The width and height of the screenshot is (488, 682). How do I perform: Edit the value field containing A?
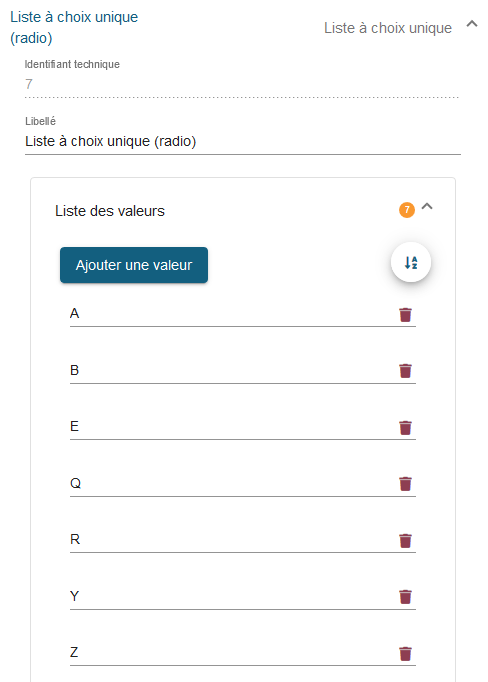(233, 314)
